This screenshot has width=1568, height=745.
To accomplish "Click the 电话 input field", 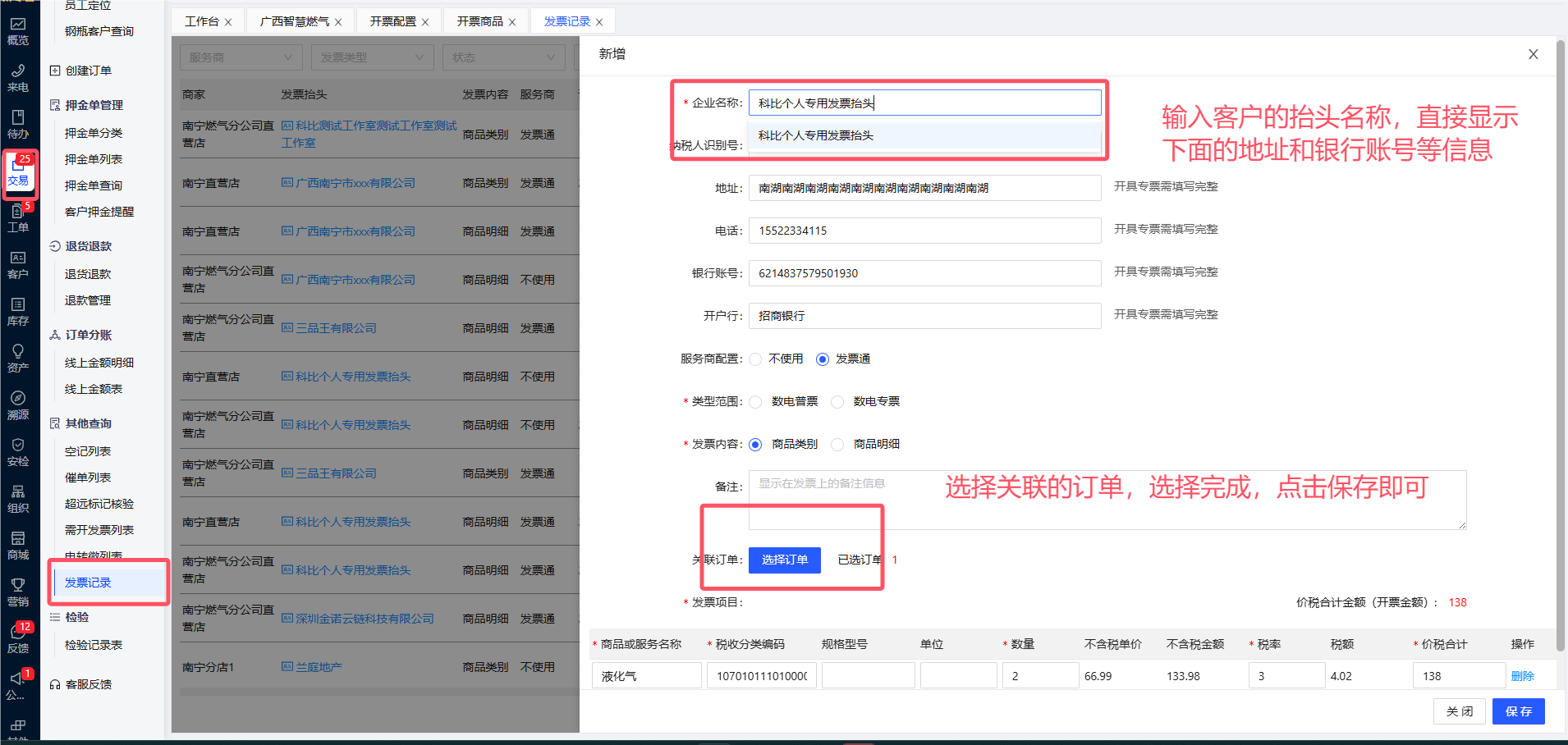I will coord(924,231).
